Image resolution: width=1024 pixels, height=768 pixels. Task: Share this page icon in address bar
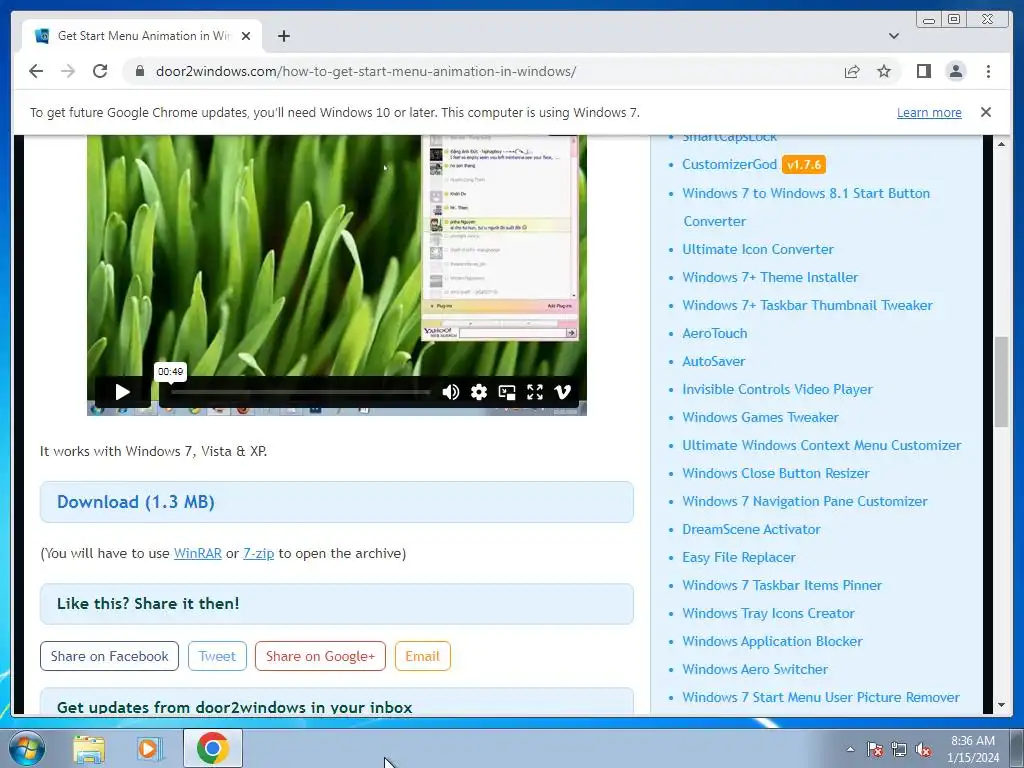[x=852, y=71]
